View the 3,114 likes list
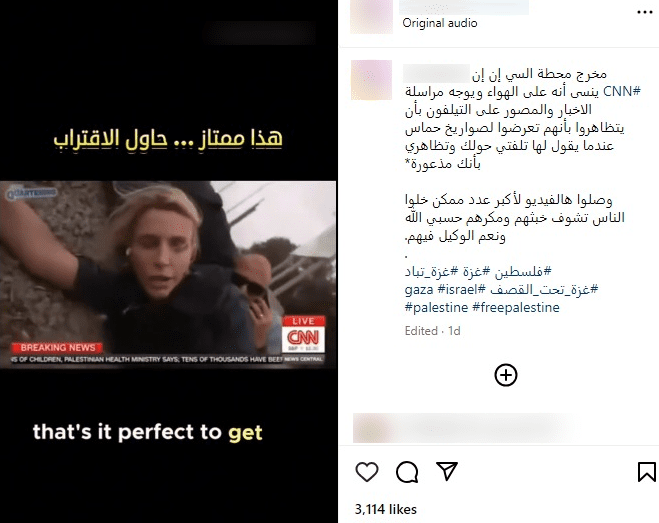The image size is (659, 523). click(385, 509)
